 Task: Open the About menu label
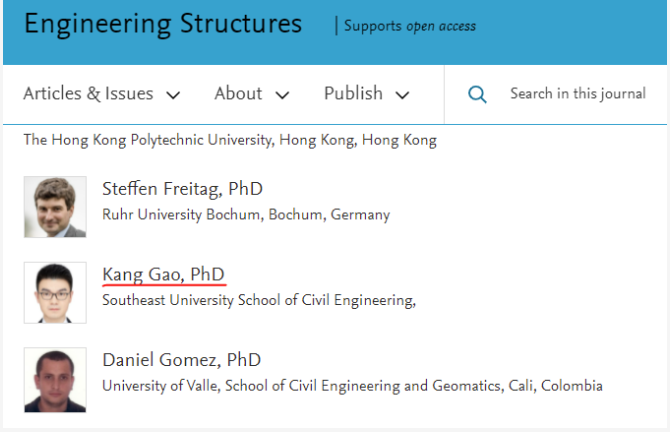point(238,93)
